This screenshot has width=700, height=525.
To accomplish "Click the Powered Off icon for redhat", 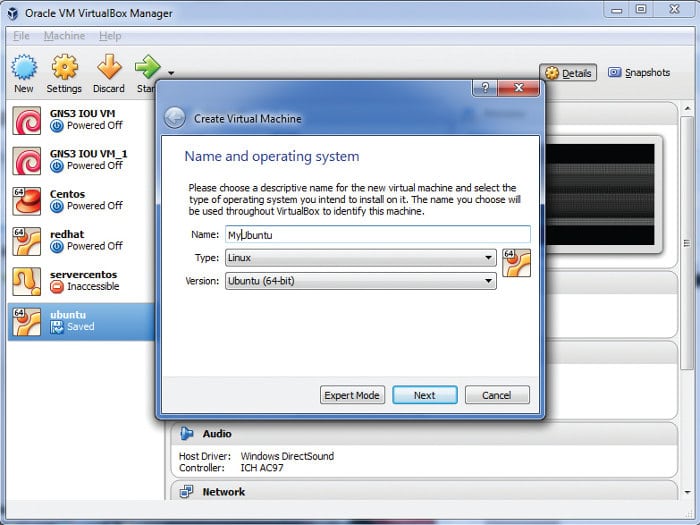I will pyautogui.click(x=57, y=246).
